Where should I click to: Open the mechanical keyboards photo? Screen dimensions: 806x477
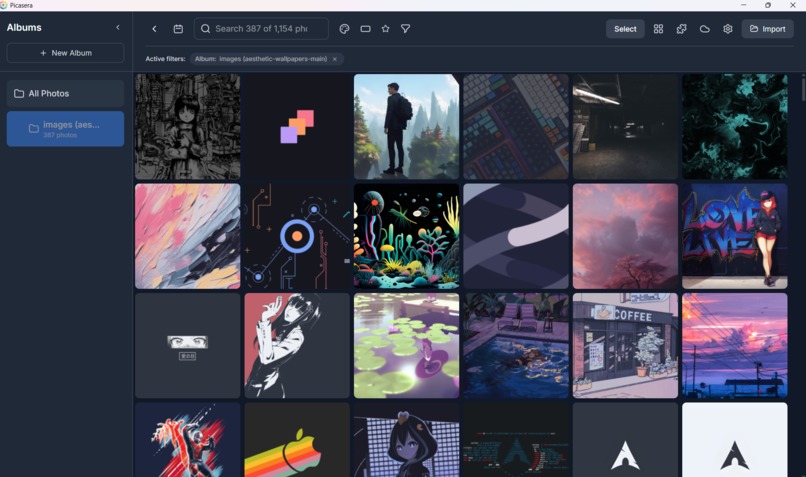[516, 126]
